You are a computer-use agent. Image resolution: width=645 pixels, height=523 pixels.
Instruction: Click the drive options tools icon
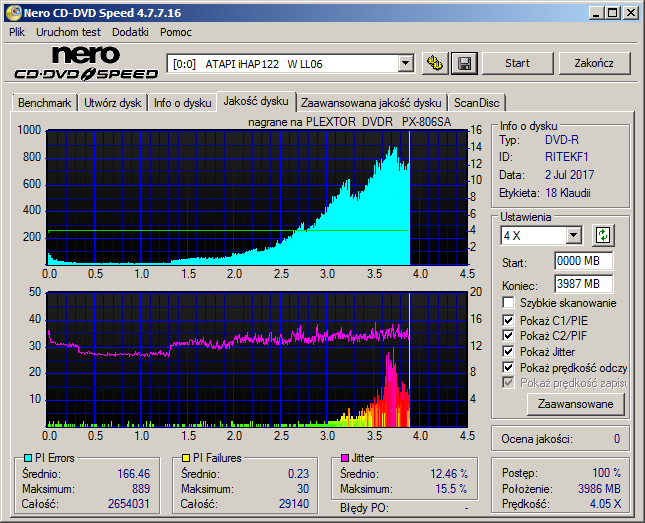(x=435, y=63)
